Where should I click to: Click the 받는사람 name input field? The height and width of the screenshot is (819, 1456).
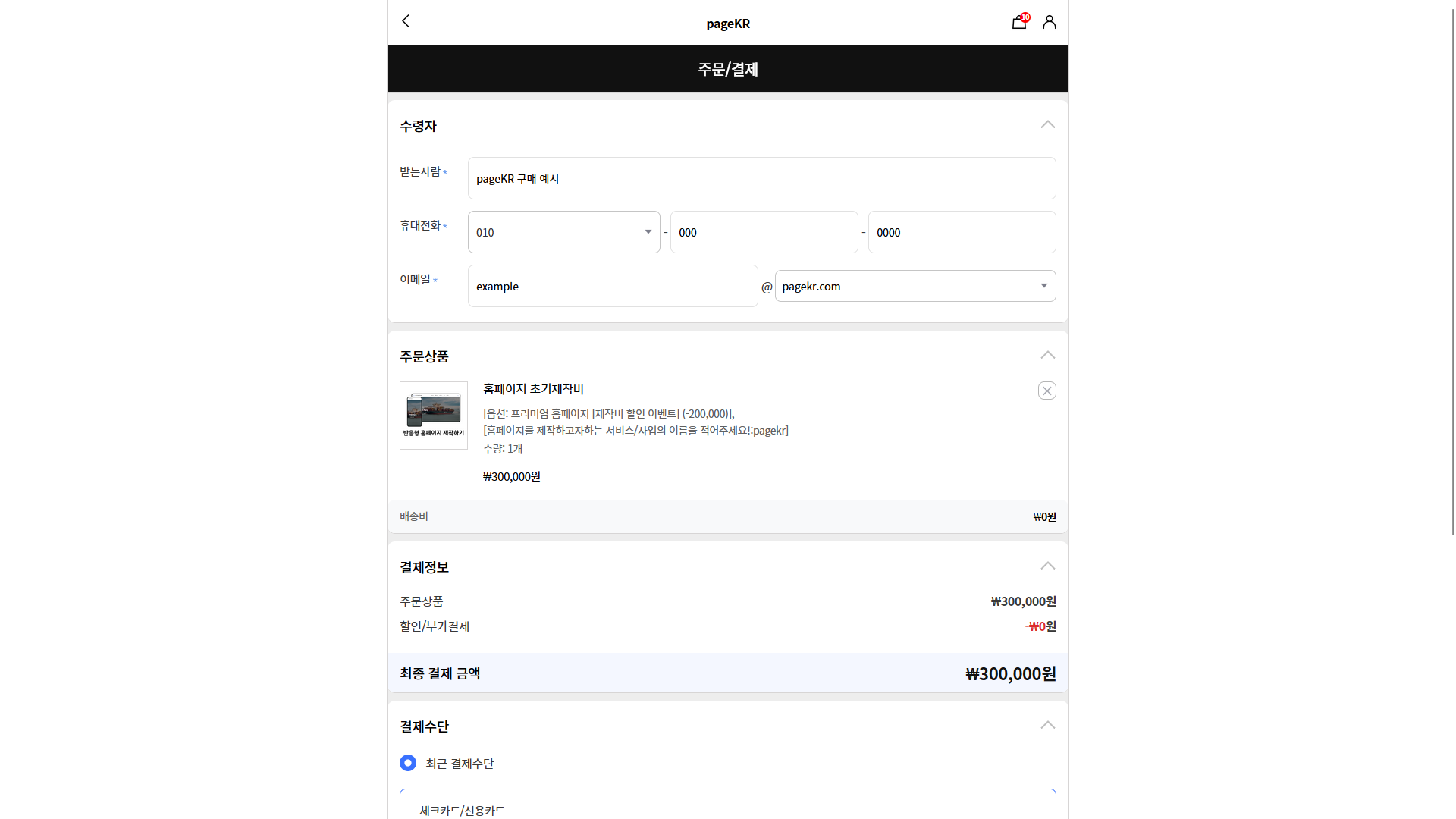tap(761, 178)
